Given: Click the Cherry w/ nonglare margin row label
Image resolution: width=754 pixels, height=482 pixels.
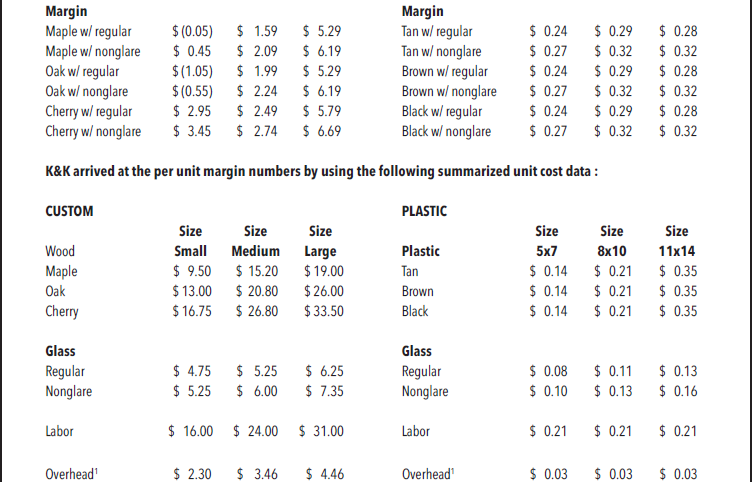Looking at the screenshot, I should coord(93,131).
